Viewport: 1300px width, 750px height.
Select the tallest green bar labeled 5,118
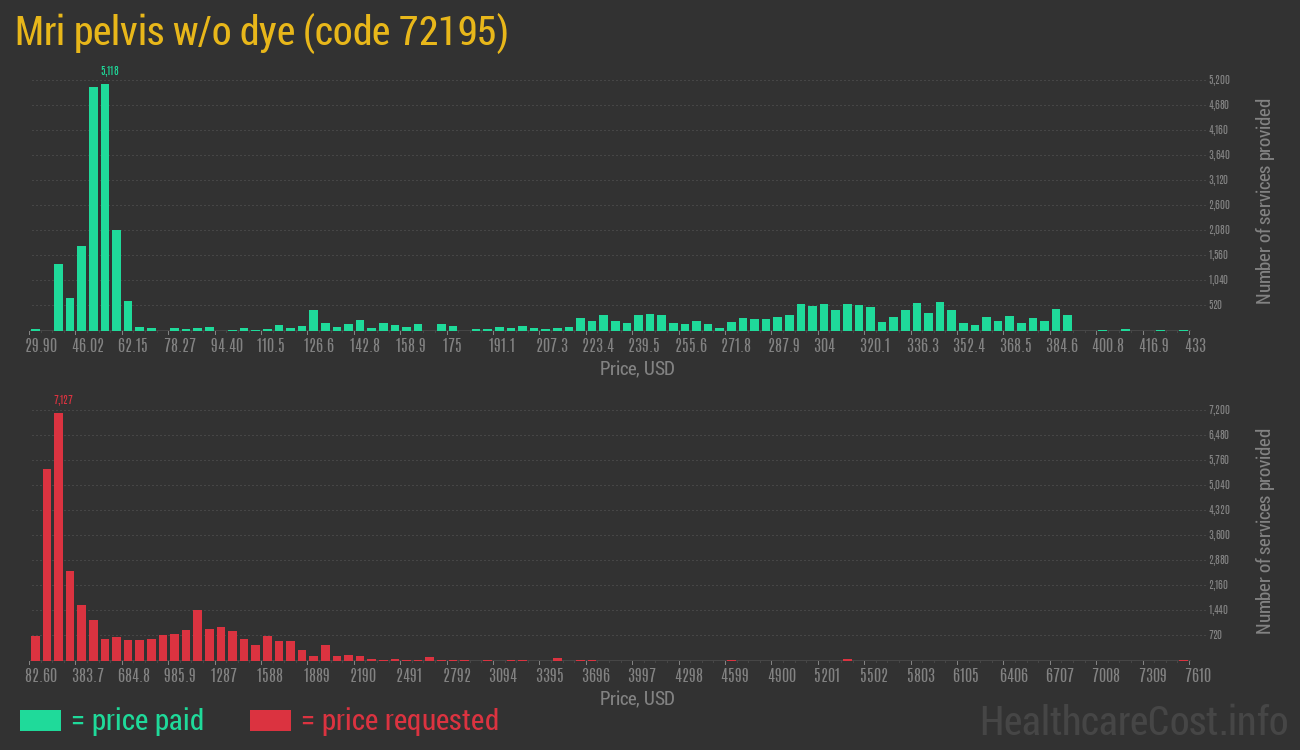(x=105, y=207)
